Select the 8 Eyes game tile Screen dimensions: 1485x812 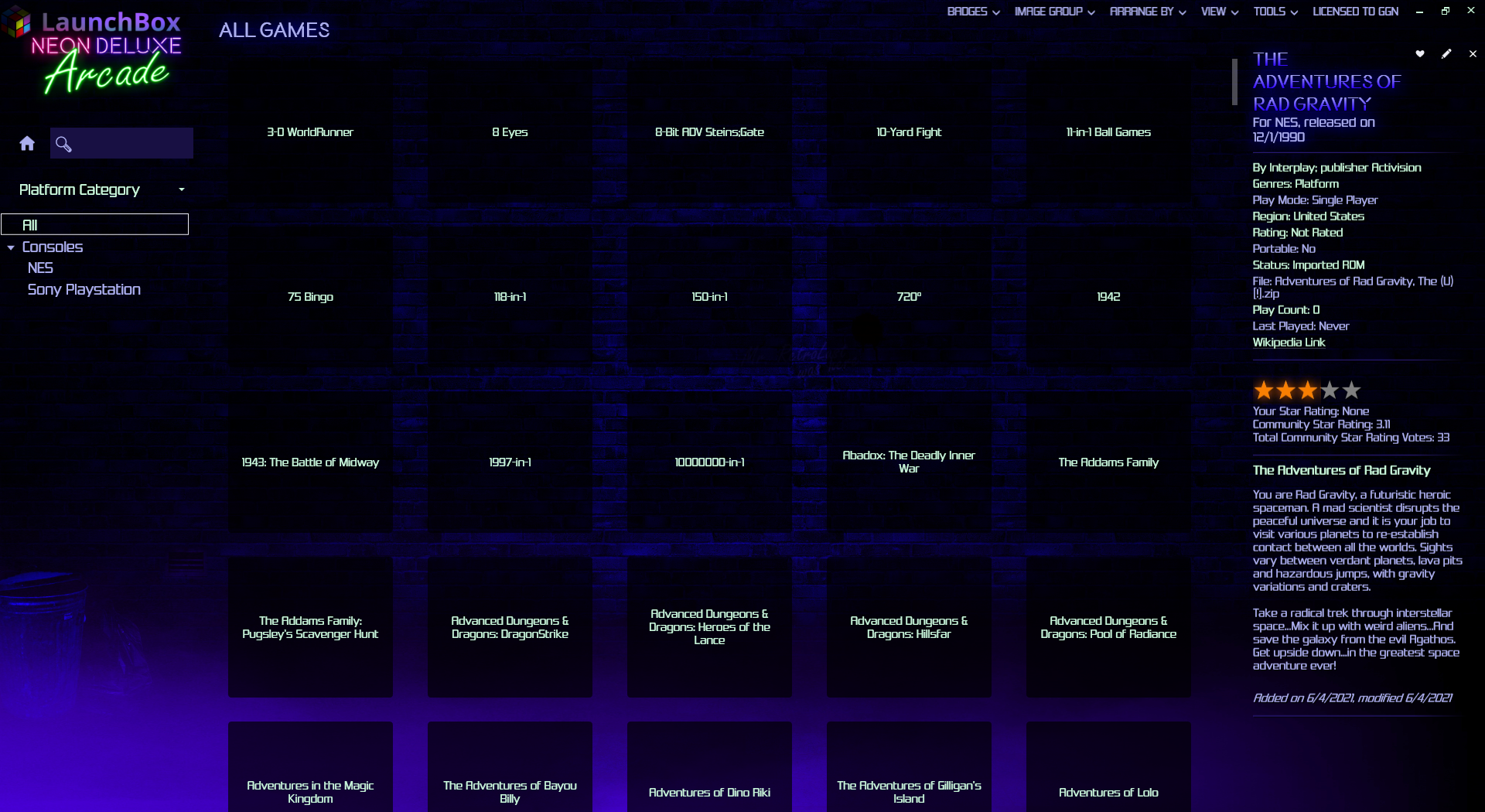[510, 132]
